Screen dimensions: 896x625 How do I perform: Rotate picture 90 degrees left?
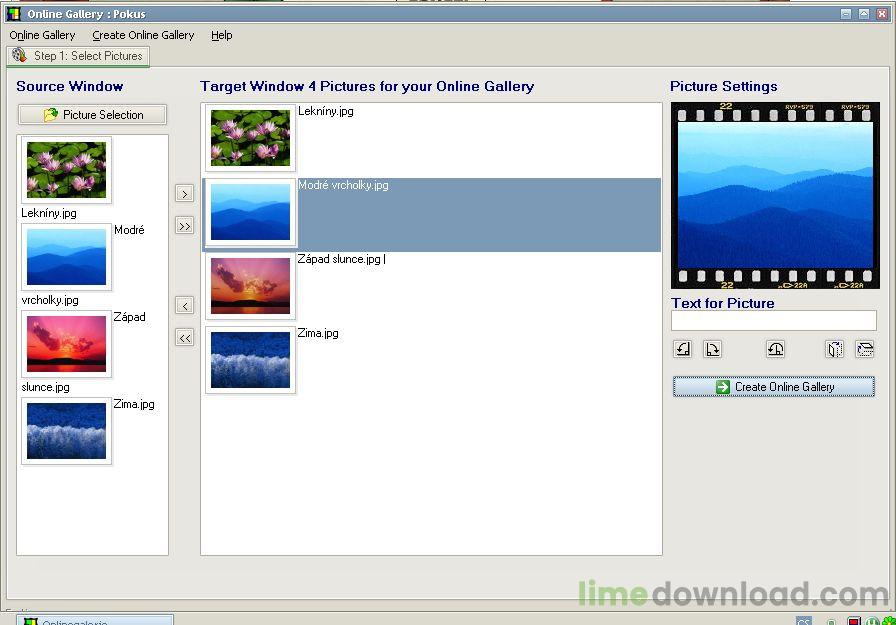click(x=683, y=349)
